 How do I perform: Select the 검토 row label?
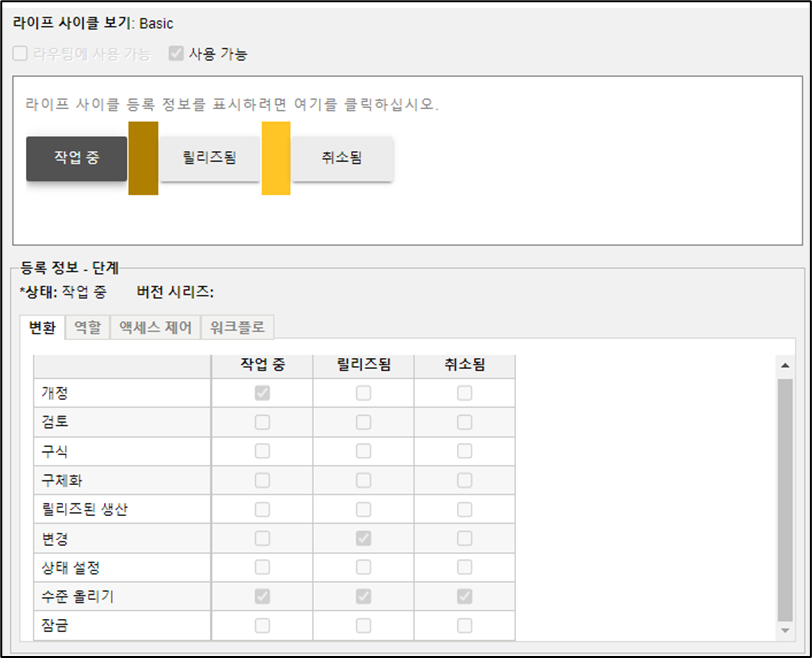coord(55,422)
